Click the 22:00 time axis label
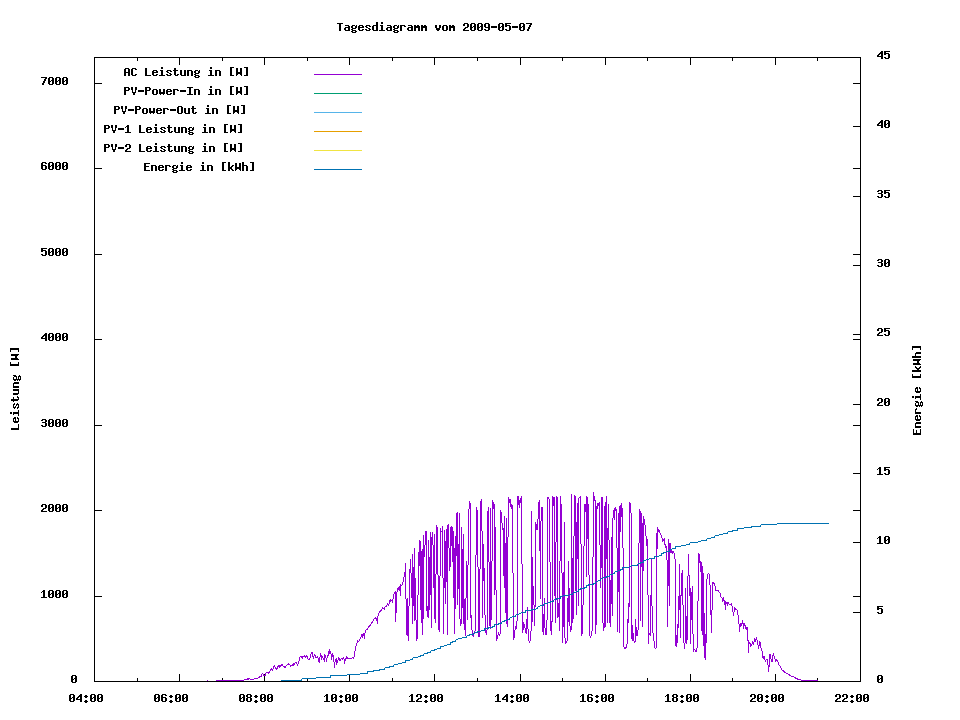Viewport: 960px width, 720px height. pyautogui.click(x=852, y=698)
